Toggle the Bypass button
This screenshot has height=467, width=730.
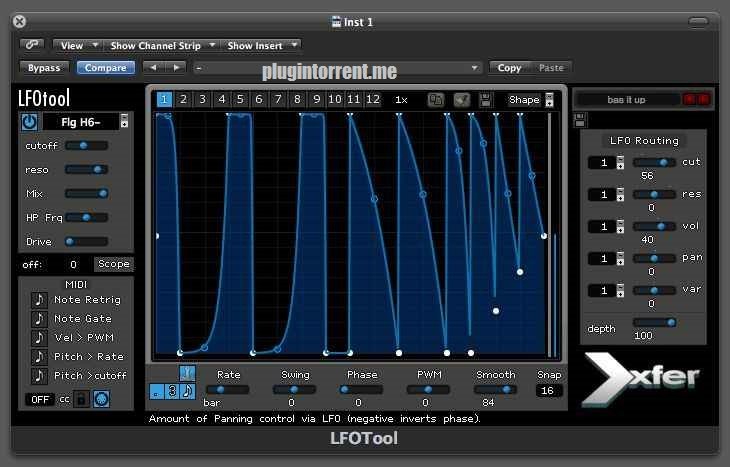click(44, 68)
